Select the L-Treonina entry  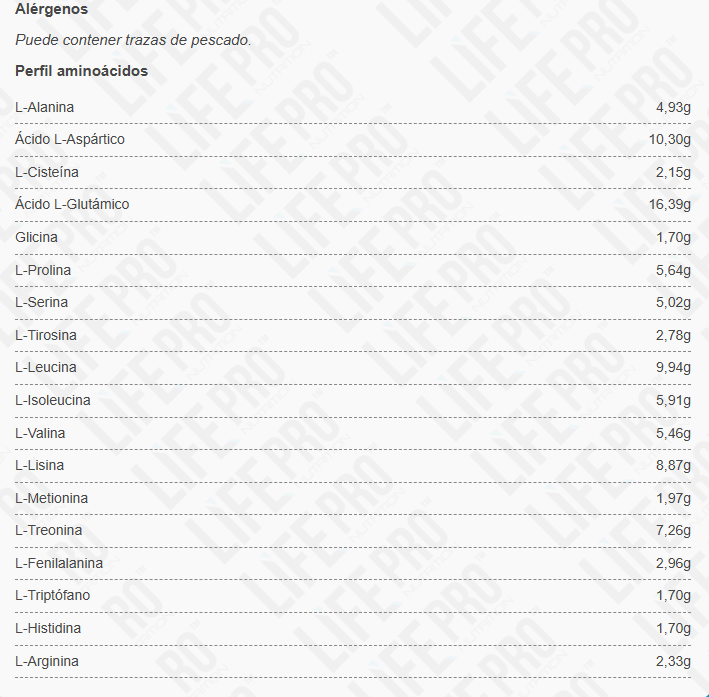[x=49, y=530]
